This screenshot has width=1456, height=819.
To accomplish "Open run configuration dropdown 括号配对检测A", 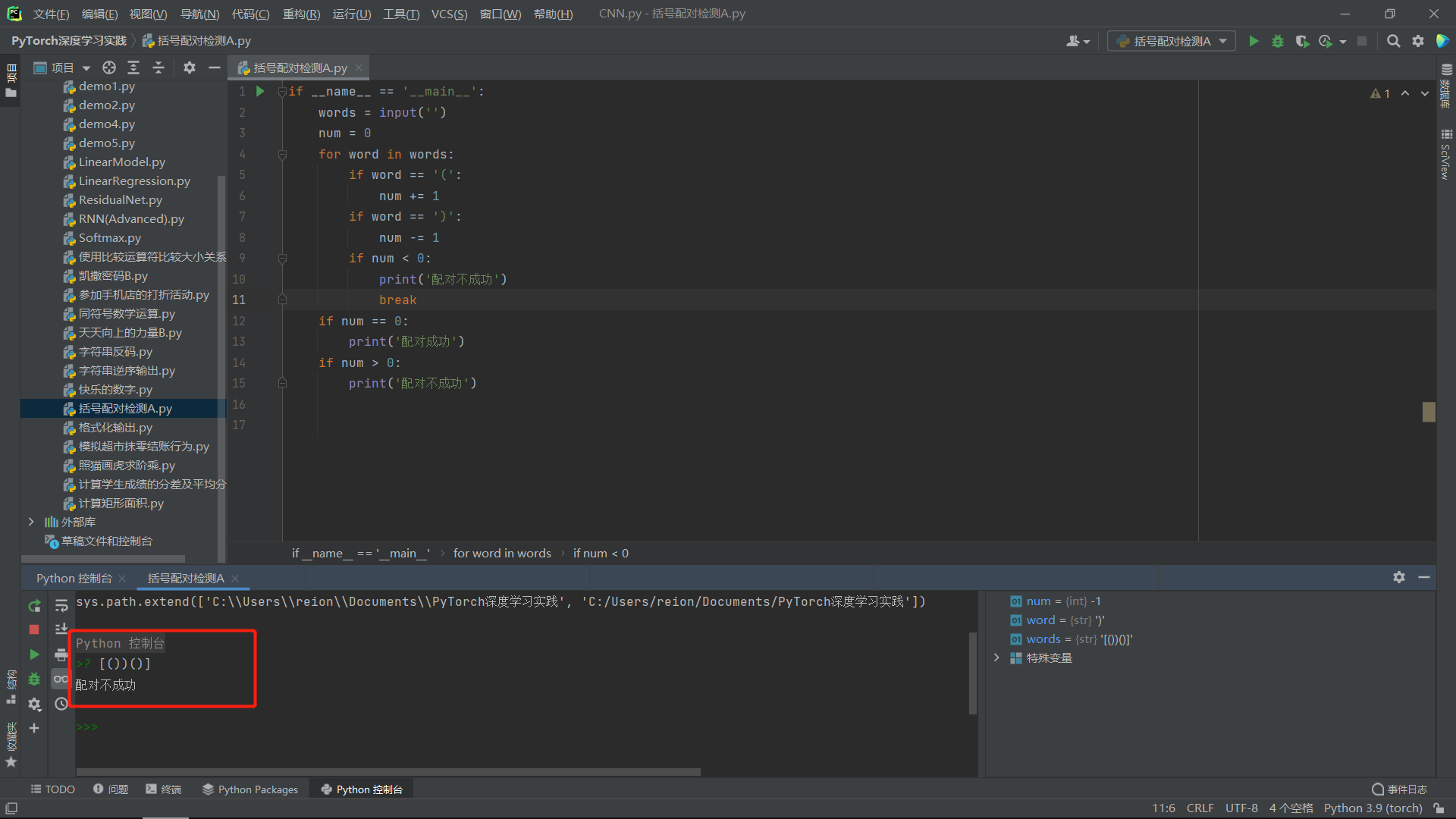I will pos(1172,41).
